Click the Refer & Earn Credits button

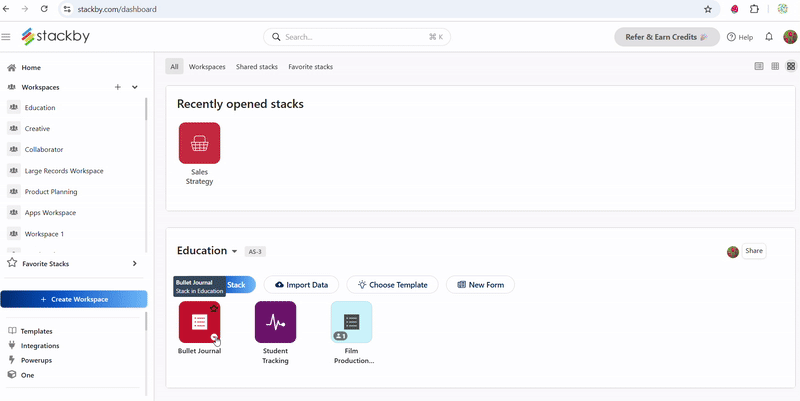point(667,37)
